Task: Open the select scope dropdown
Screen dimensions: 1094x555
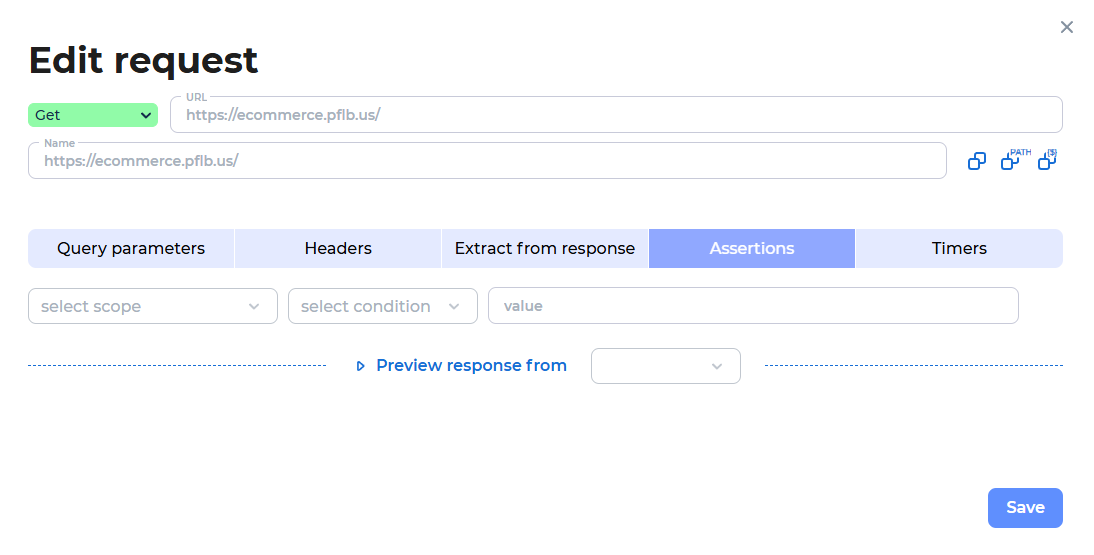Action: 153,306
